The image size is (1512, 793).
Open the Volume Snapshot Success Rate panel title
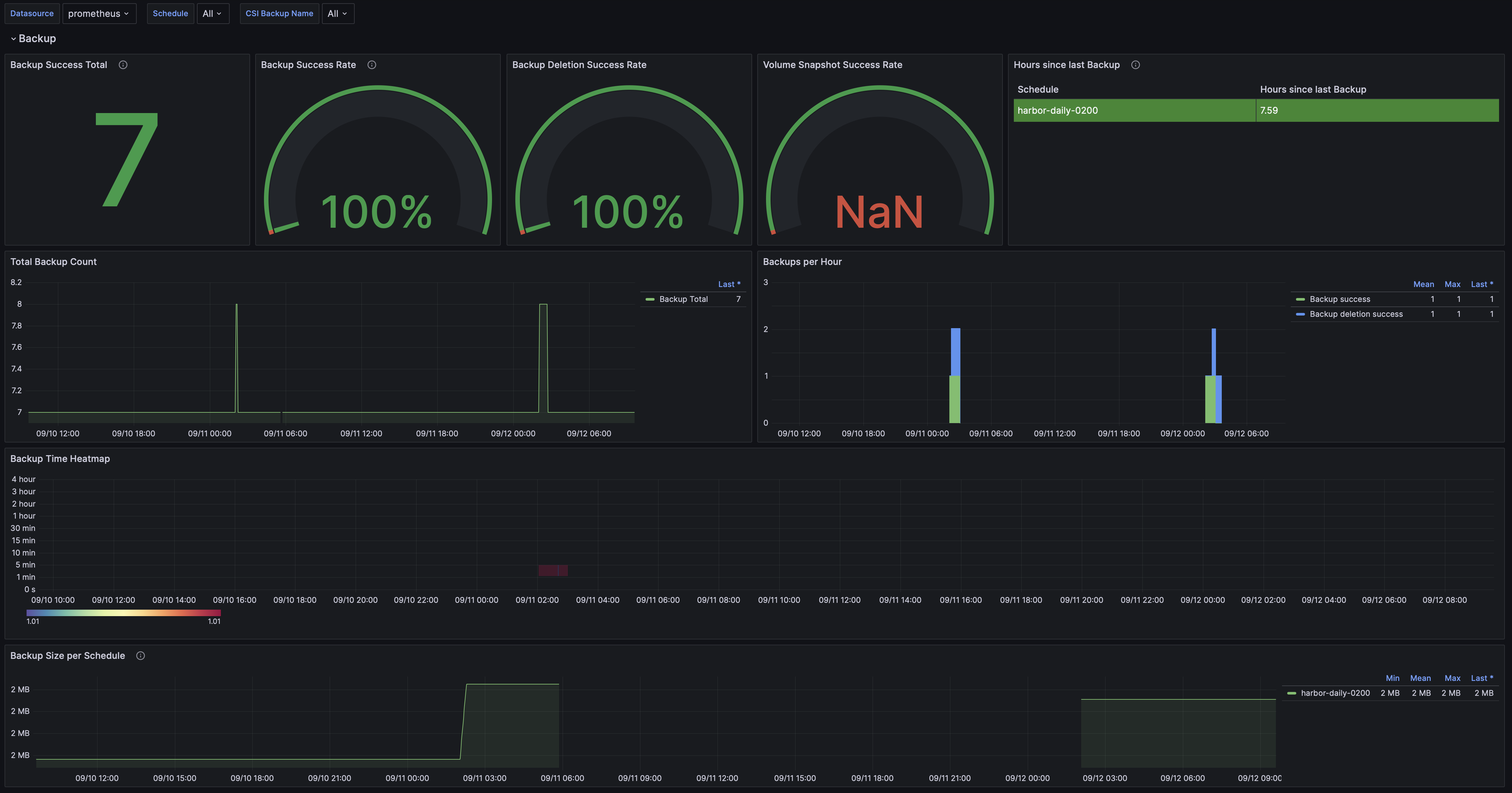pos(832,64)
